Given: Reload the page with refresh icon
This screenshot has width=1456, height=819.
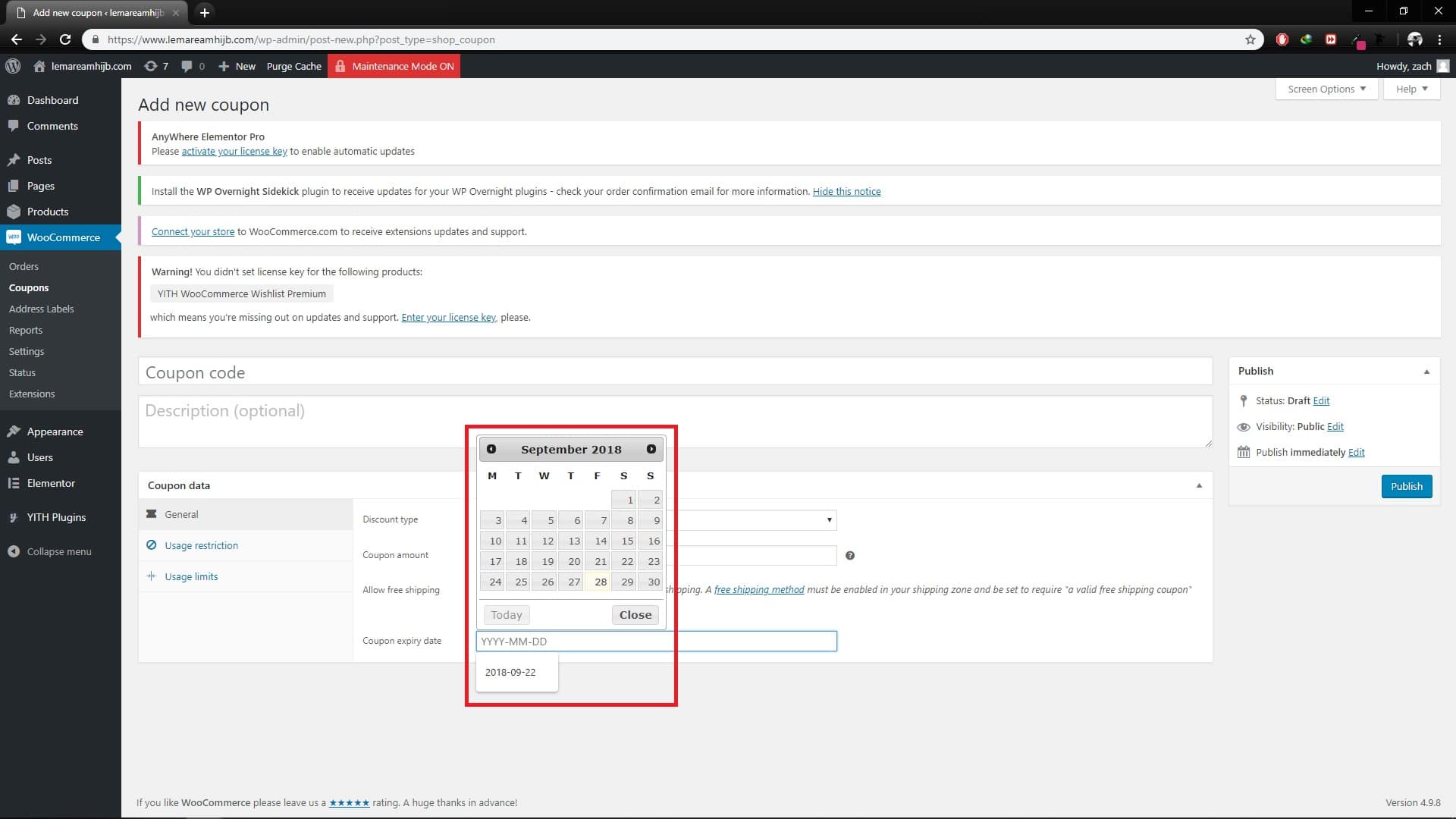Looking at the screenshot, I should [65, 39].
